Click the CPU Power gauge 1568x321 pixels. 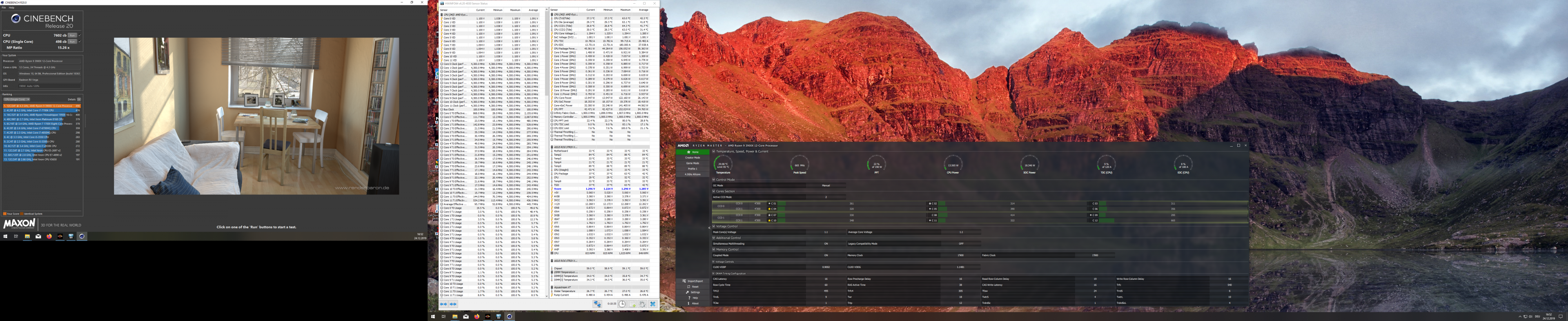[953, 165]
